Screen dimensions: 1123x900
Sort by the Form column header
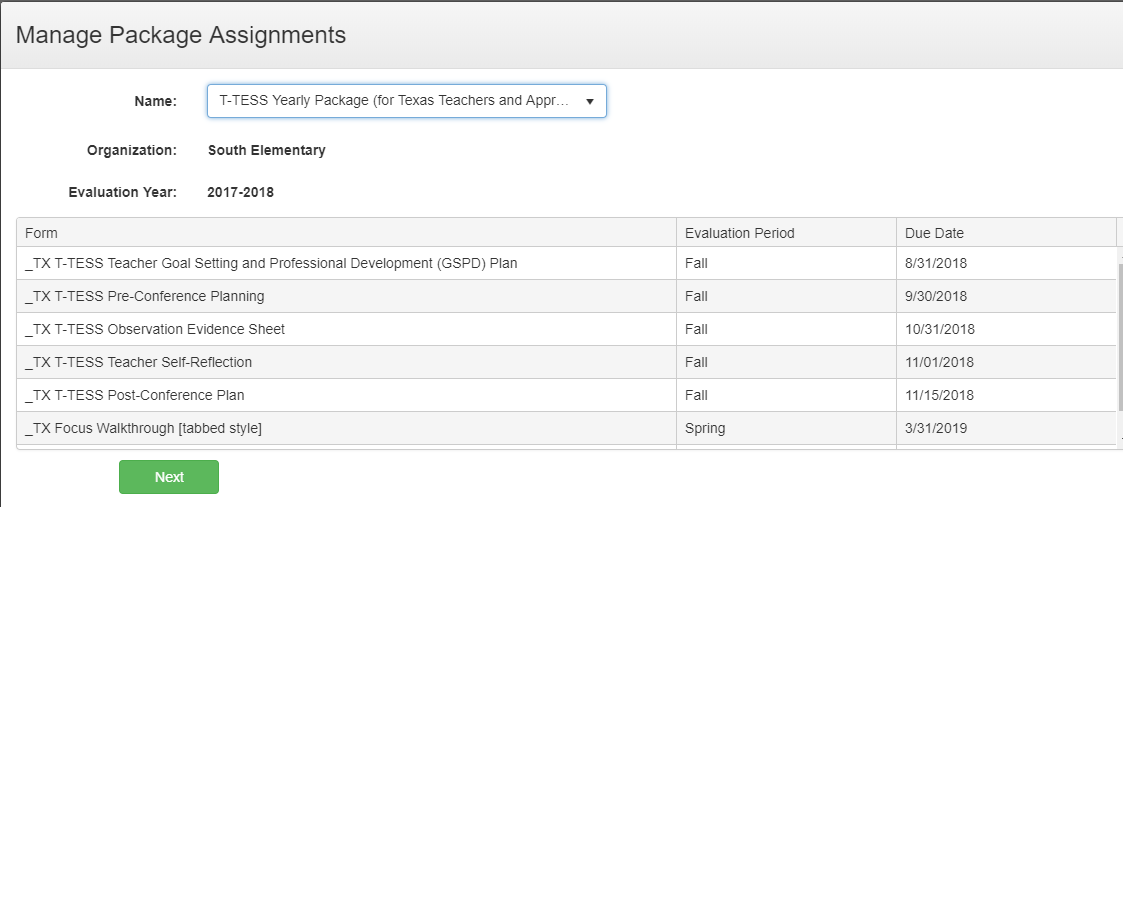point(42,233)
